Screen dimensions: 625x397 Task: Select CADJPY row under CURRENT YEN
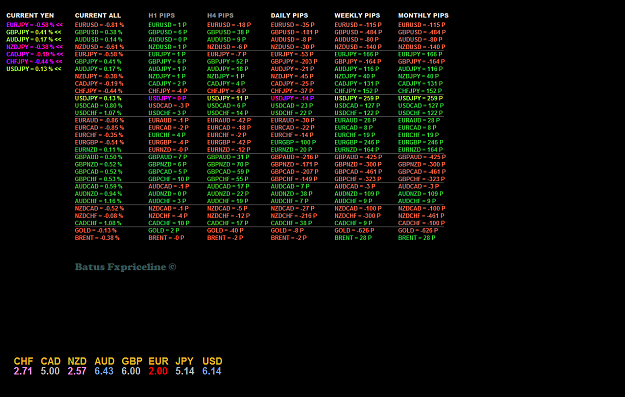[x=35, y=54]
